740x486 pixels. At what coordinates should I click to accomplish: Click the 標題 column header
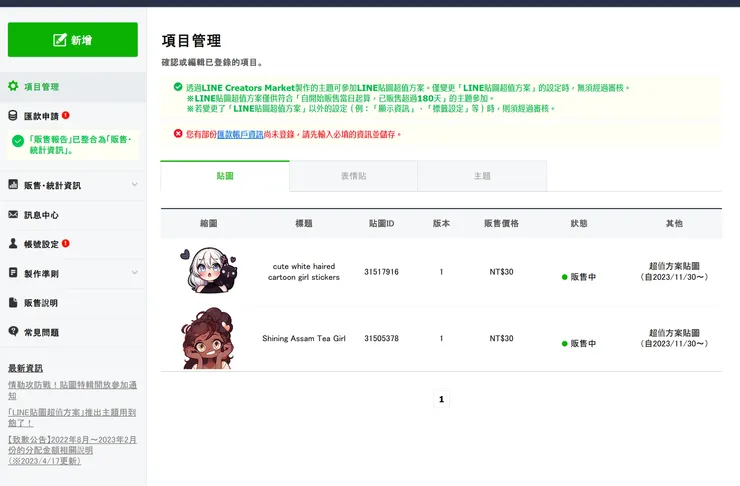coord(304,223)
